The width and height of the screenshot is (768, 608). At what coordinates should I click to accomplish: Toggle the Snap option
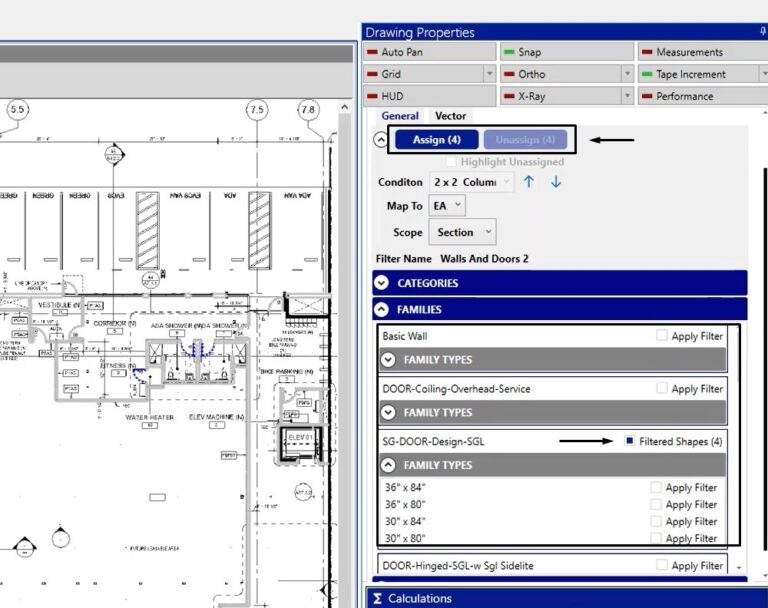(x=567, y=52)
